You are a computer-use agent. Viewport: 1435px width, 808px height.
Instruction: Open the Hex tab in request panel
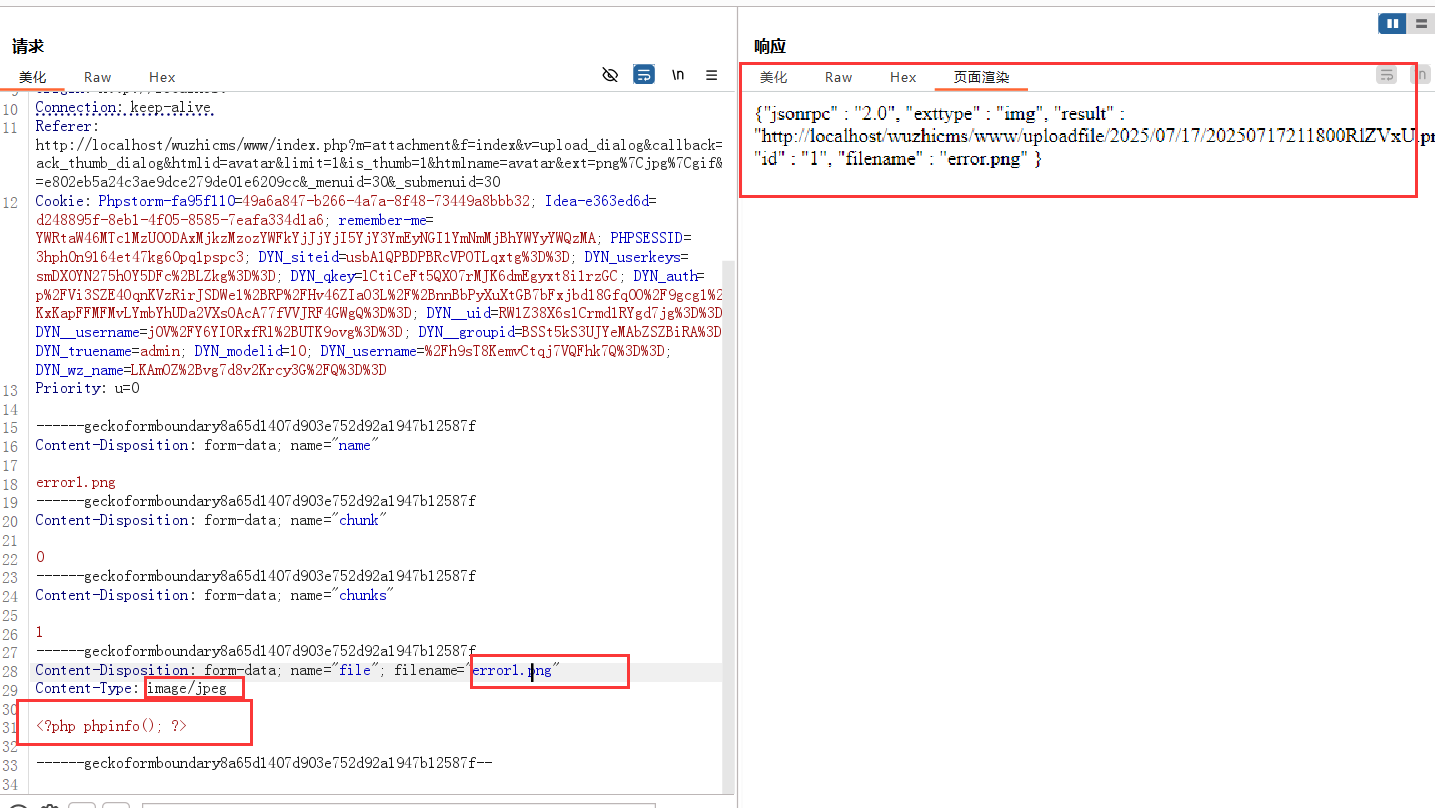(162, 77)
